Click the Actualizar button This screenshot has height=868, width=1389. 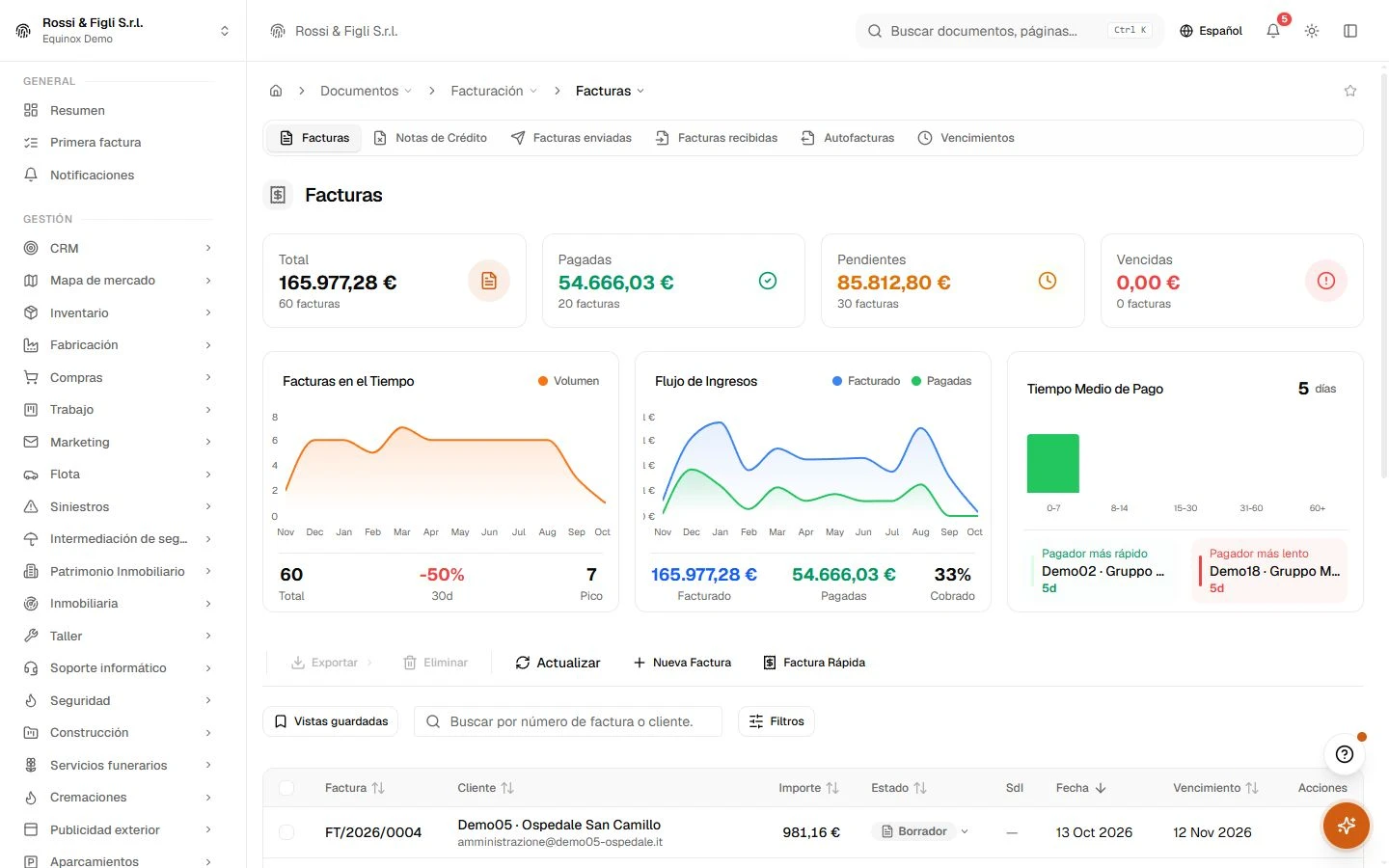(558, 663)
